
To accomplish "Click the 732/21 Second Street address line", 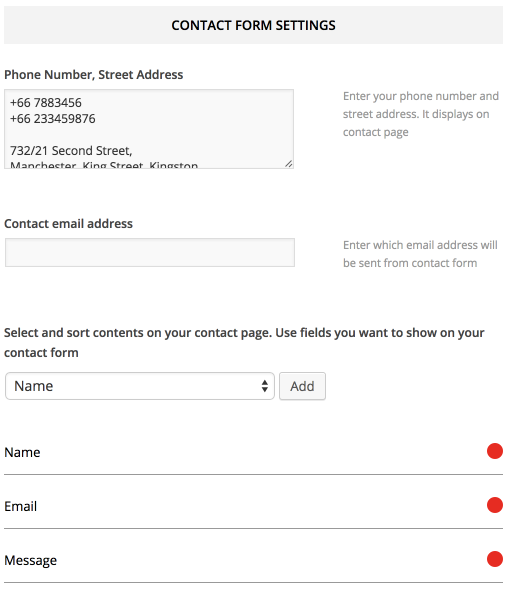I will [x=71, y=151].
